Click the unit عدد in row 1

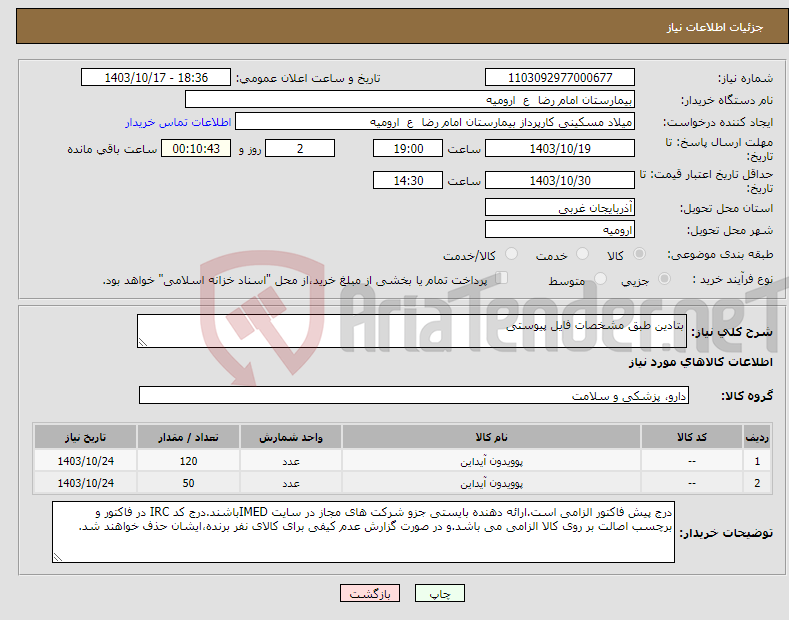click(x=291, y=461)
